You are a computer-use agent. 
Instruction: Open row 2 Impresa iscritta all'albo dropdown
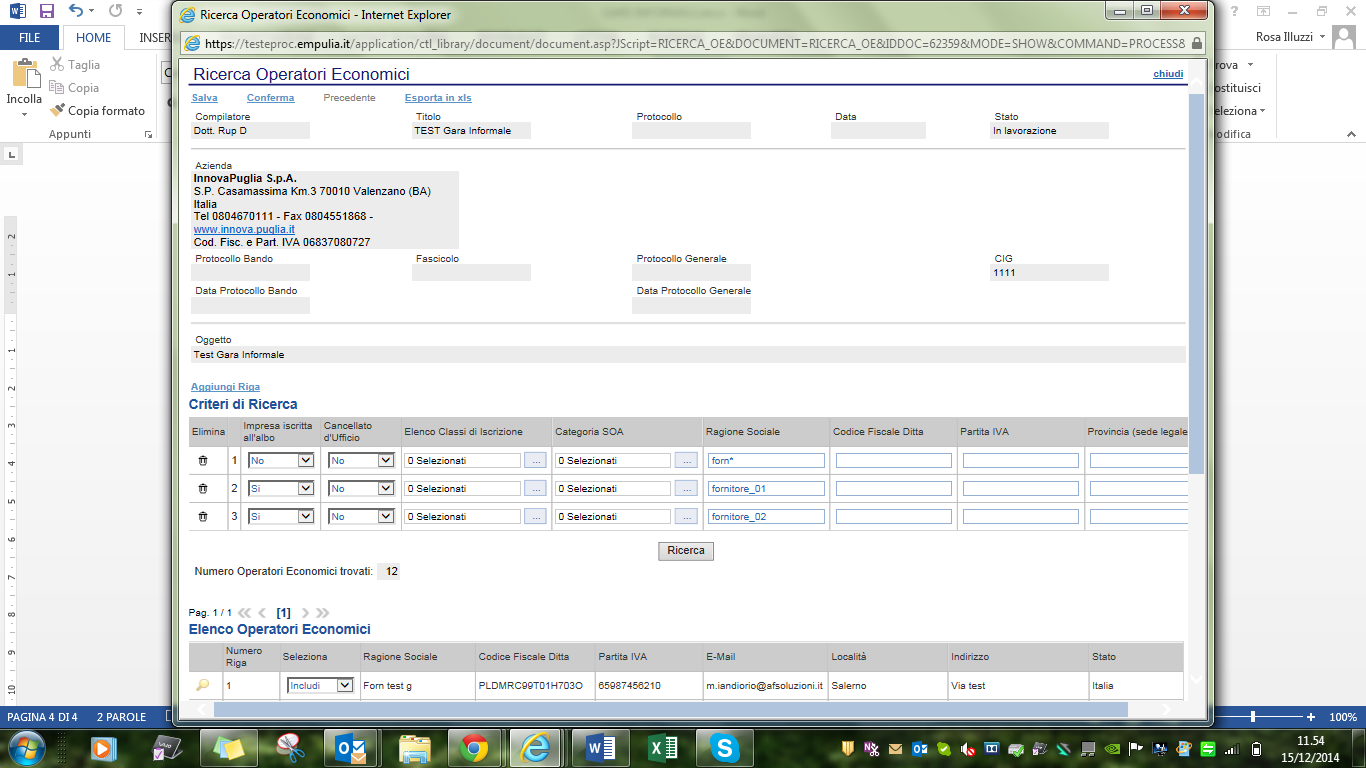pos(282,489)
